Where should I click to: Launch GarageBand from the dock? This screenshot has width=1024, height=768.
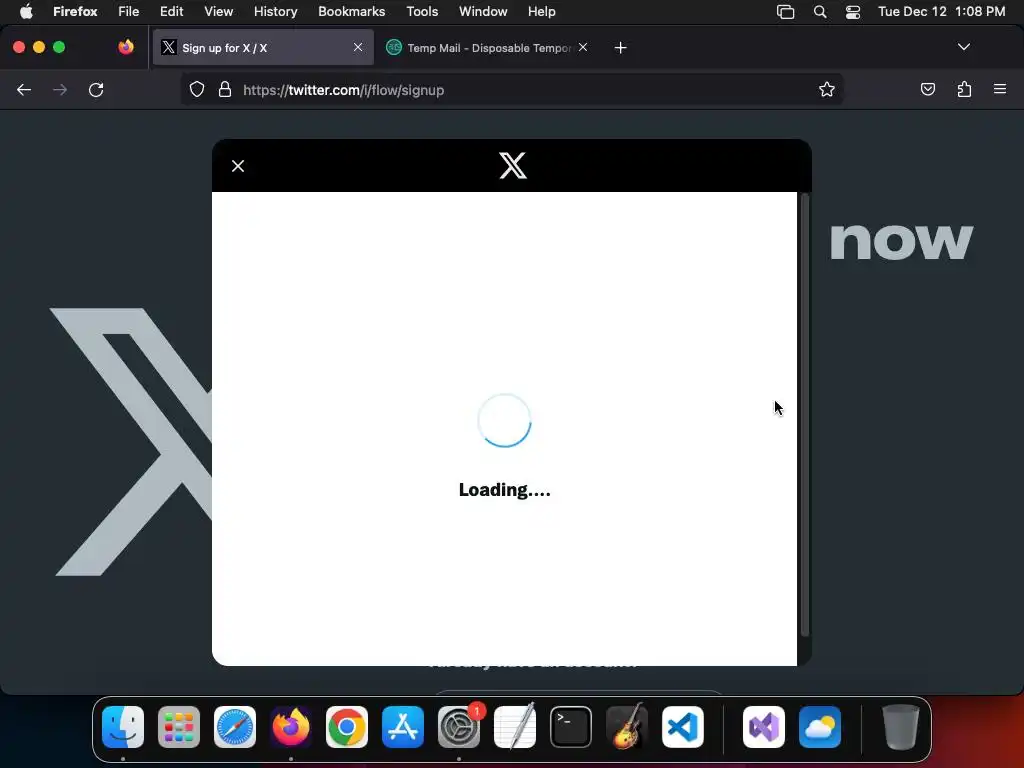point(627,726)
